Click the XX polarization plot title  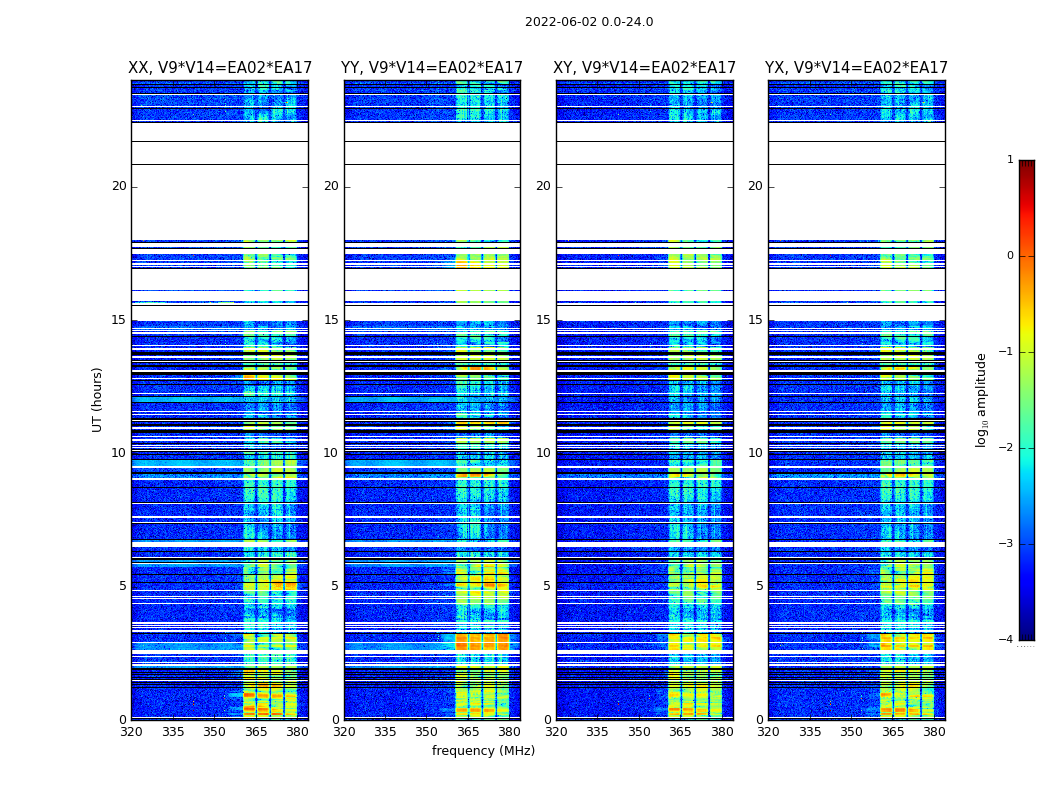point(220,68)
